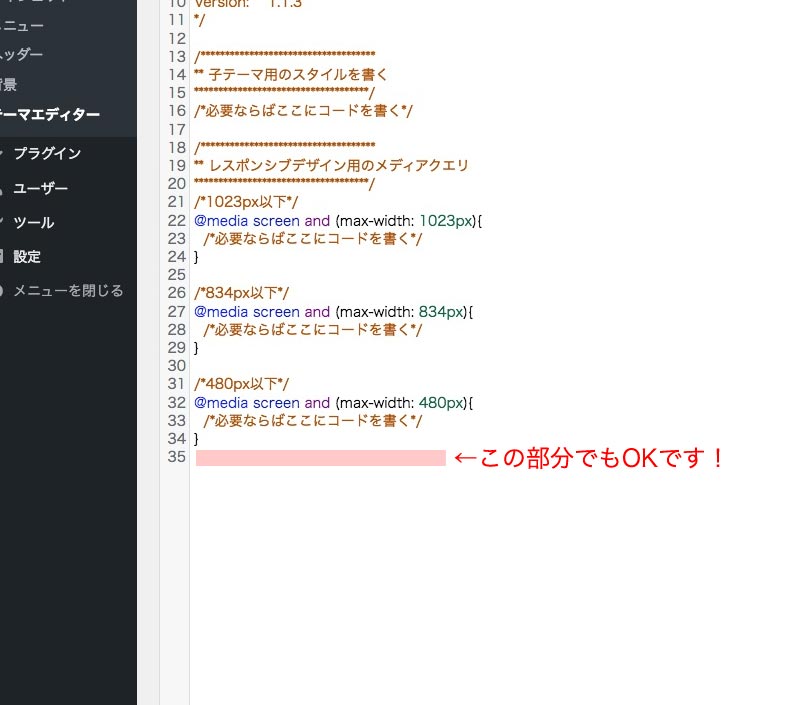The height and width of the screenshot is (705, 800).
Task: Open the プラグイン admin menu
Action: [x=47, y=154]
